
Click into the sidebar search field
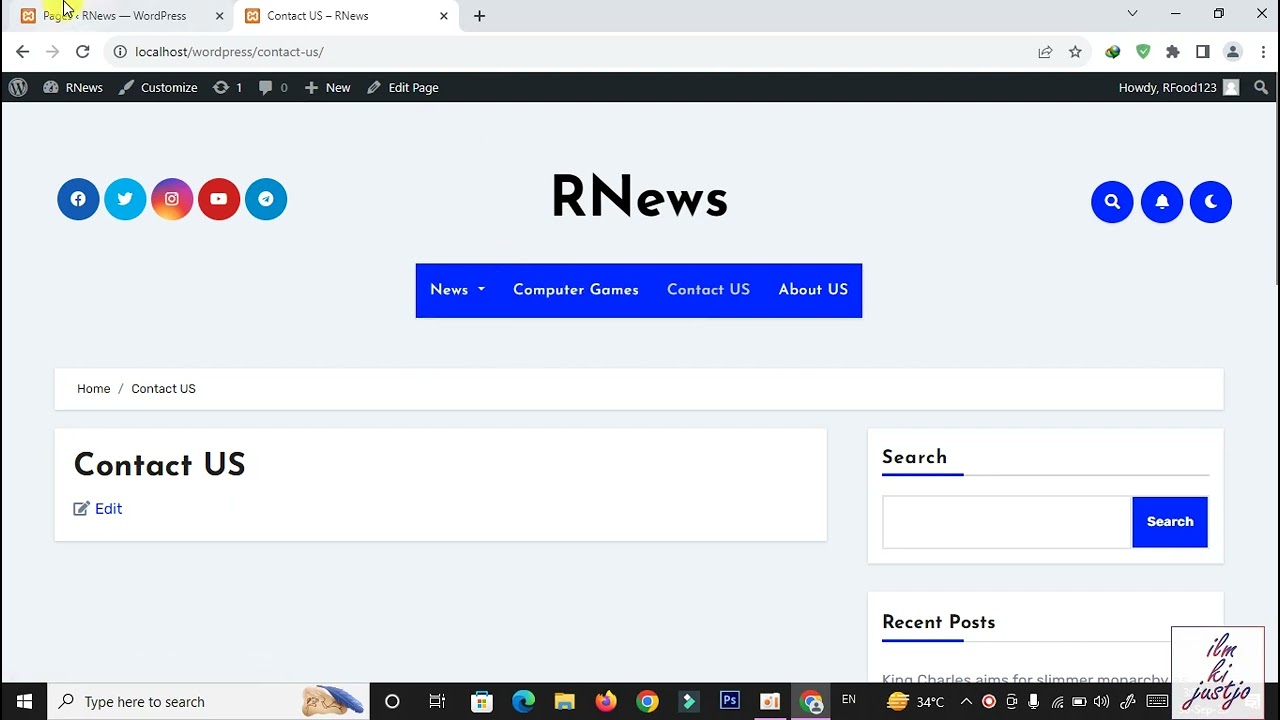coord(1007,522)
